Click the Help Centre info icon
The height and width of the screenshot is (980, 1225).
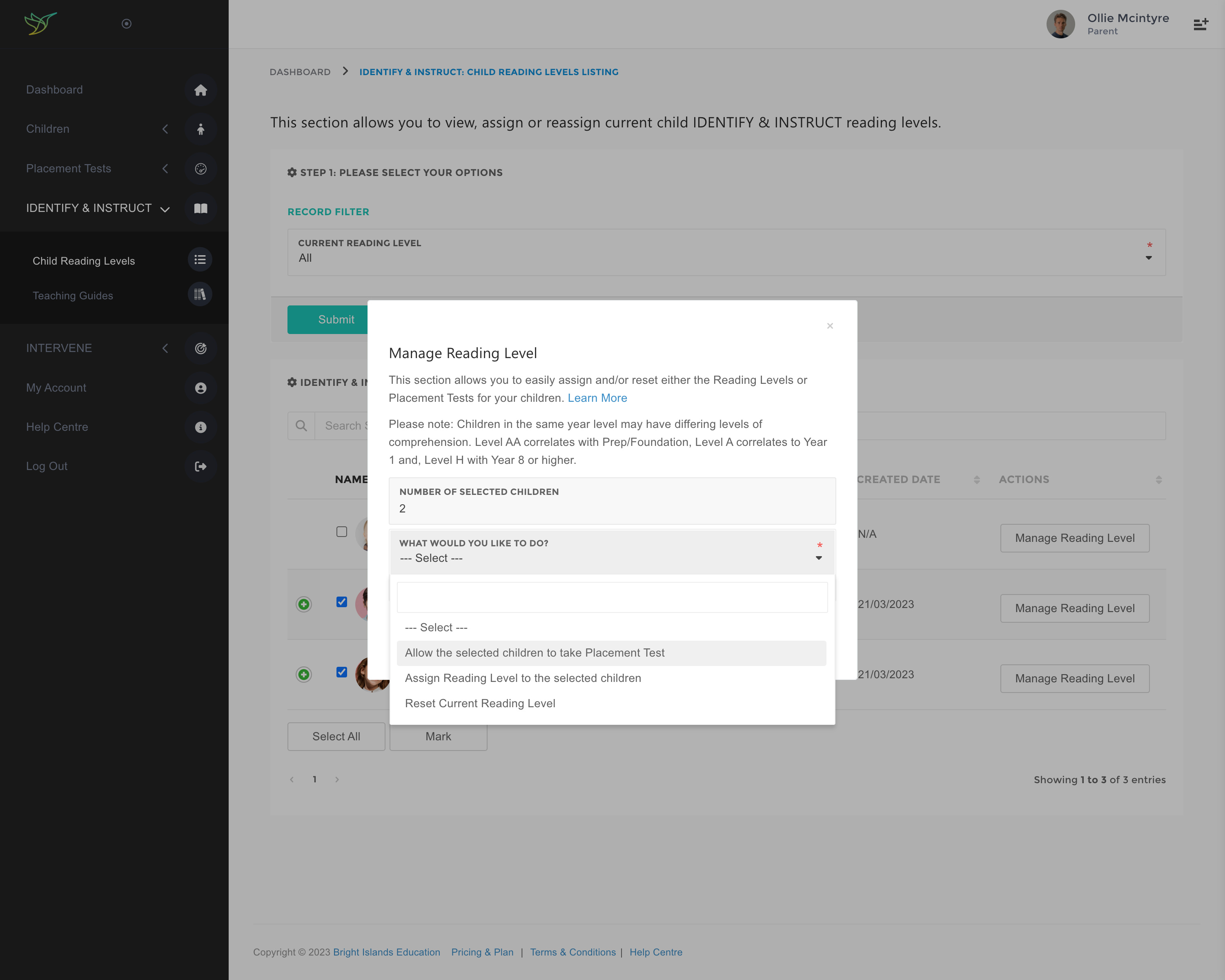200,427
